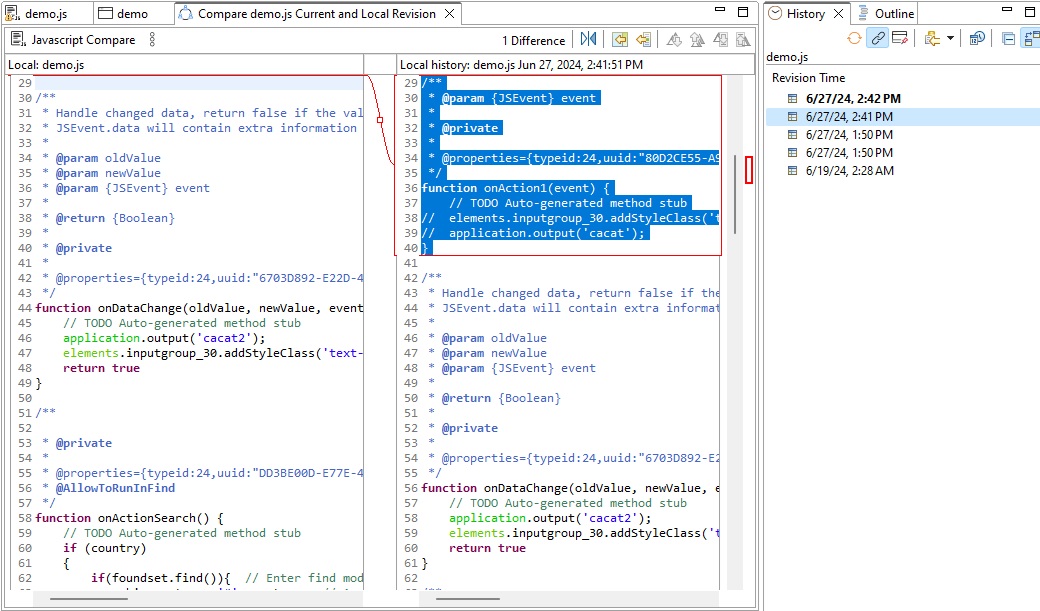This screenshot has width=1040, height=611.
Task: Select the 6/27/24, 2:42 PM revision
Action: tap(852, 99)
